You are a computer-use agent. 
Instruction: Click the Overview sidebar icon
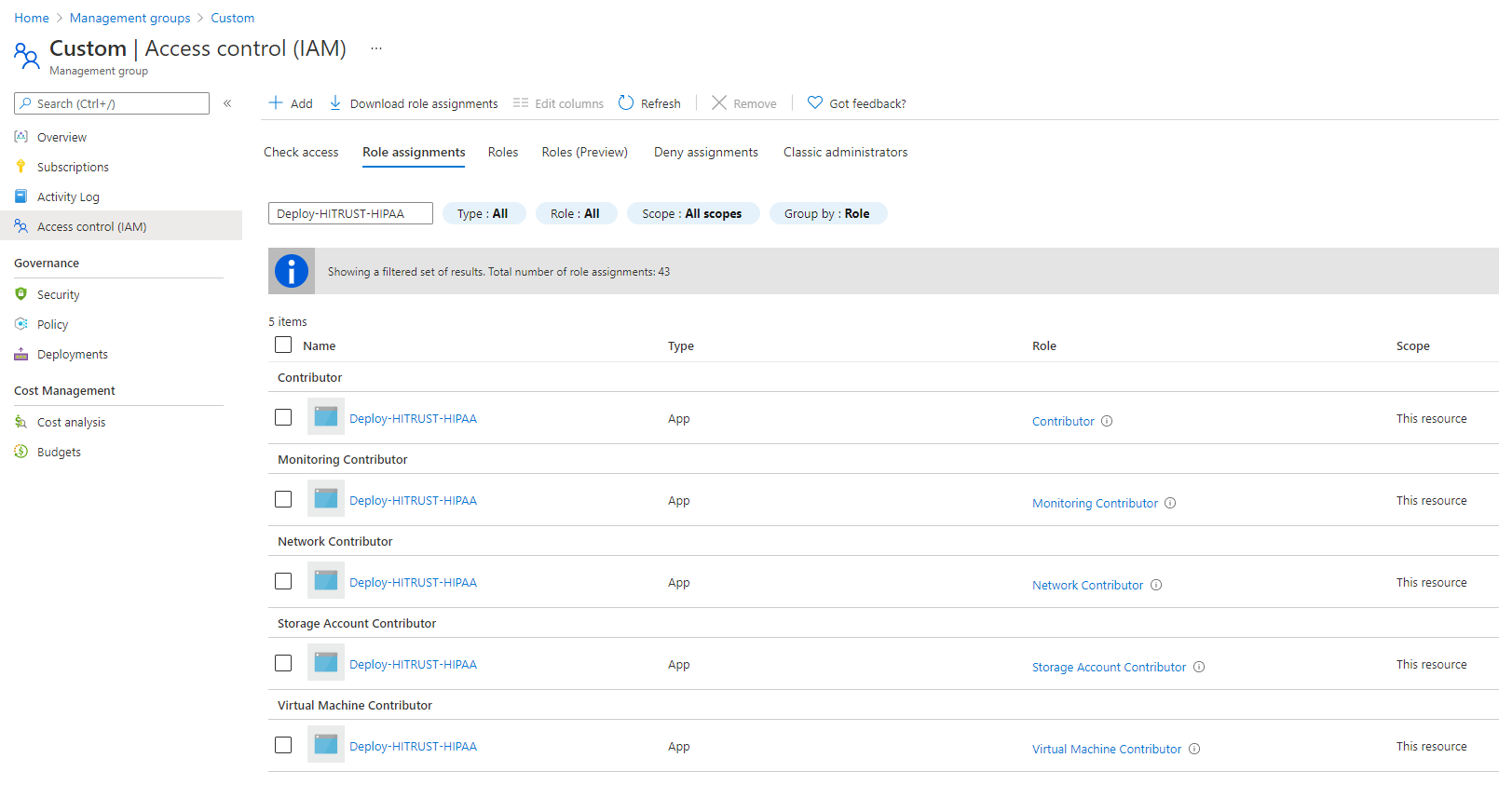pos(21,137)
